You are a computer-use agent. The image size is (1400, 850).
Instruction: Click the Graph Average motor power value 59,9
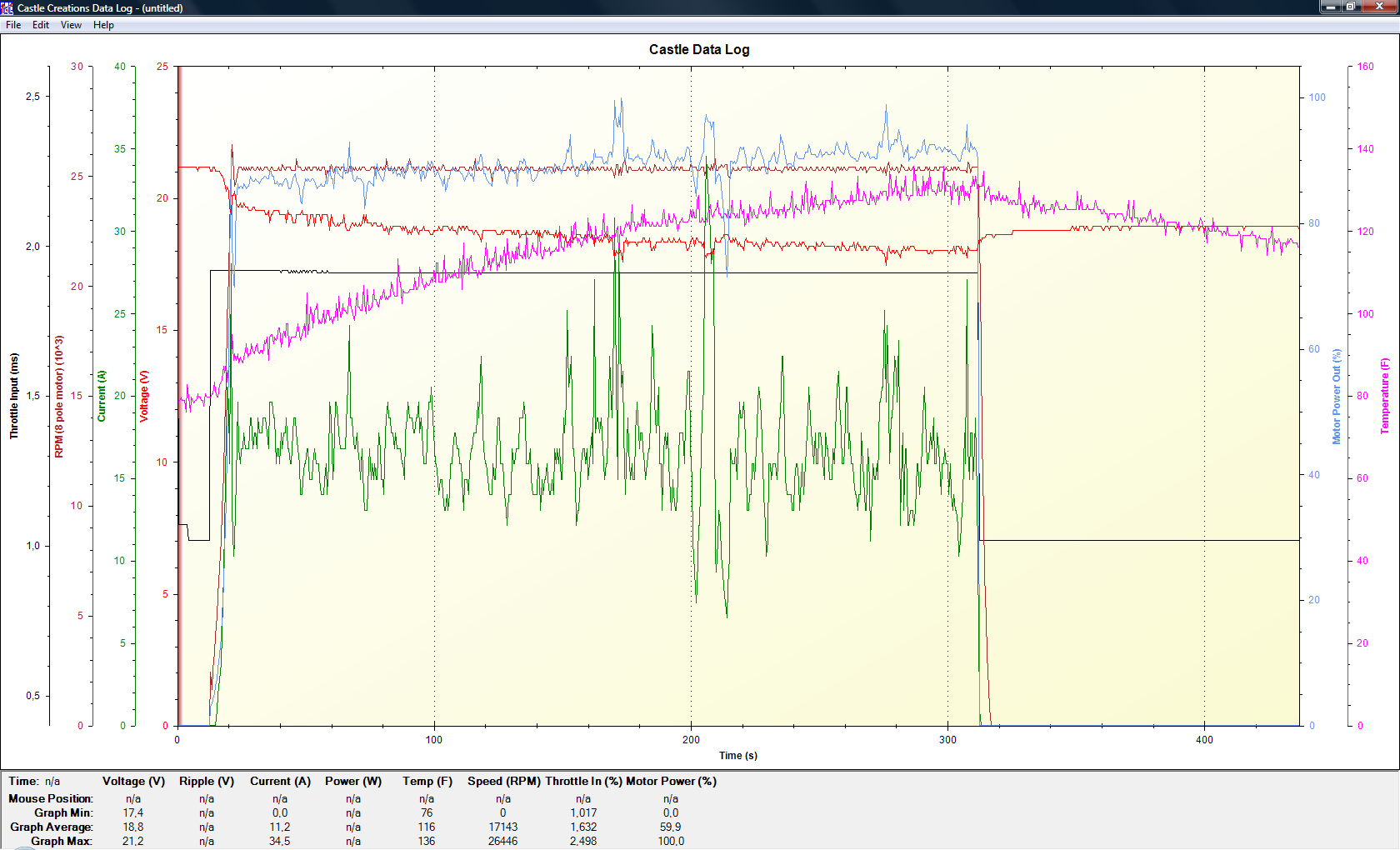pos(671,827)
